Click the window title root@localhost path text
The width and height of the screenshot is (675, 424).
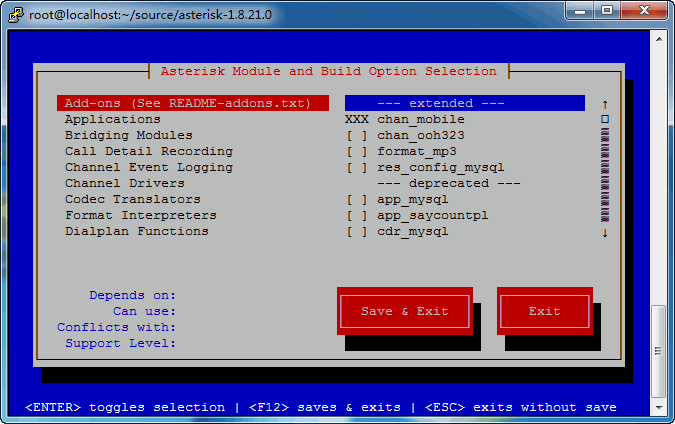click(150, 15)
